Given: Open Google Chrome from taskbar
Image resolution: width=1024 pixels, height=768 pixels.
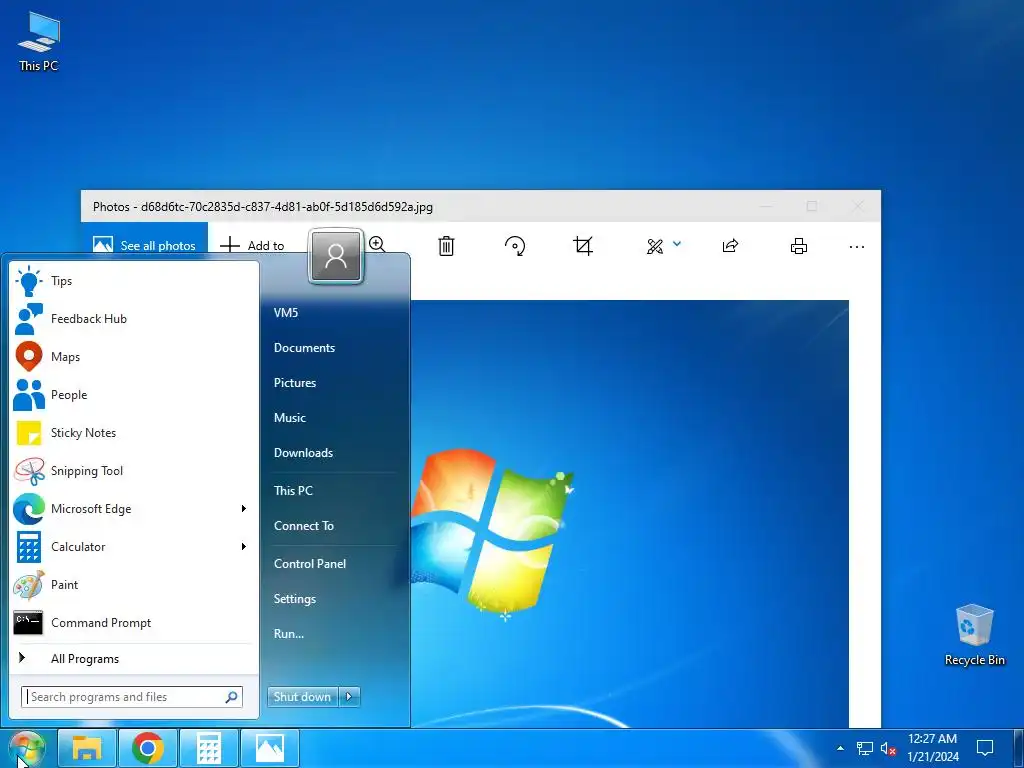Looking at the screenshot, I should 148,748.
